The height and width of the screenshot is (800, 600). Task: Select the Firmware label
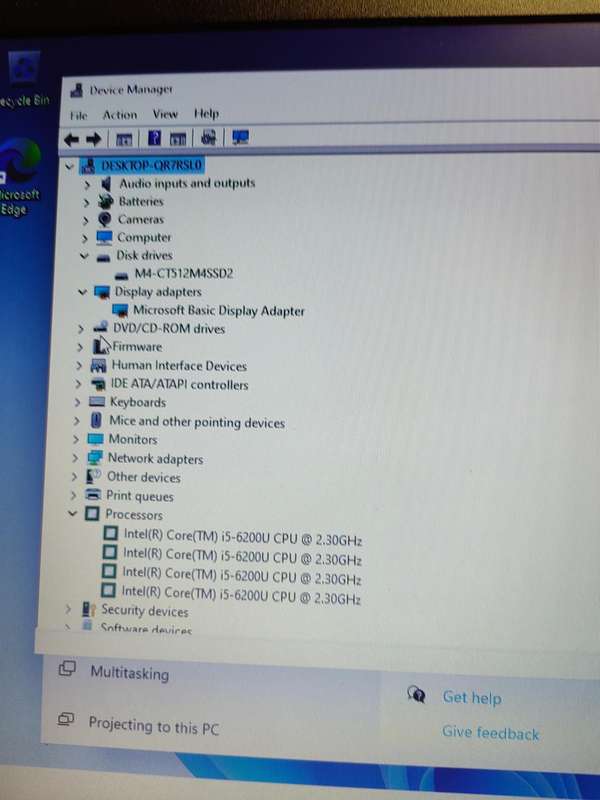[x=137, y=347]
